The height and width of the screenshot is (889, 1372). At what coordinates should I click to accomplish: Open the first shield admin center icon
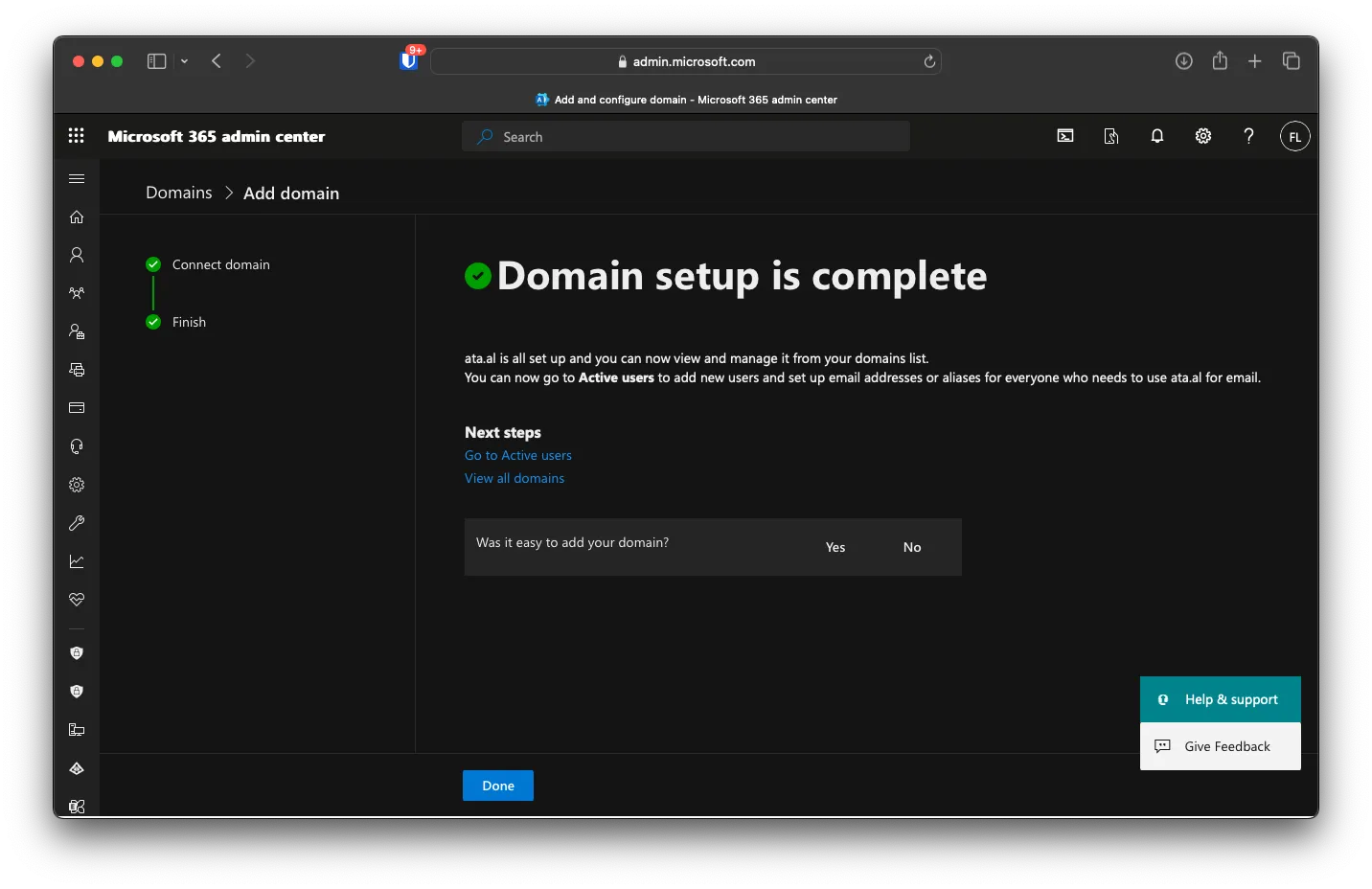coord(77,653)
